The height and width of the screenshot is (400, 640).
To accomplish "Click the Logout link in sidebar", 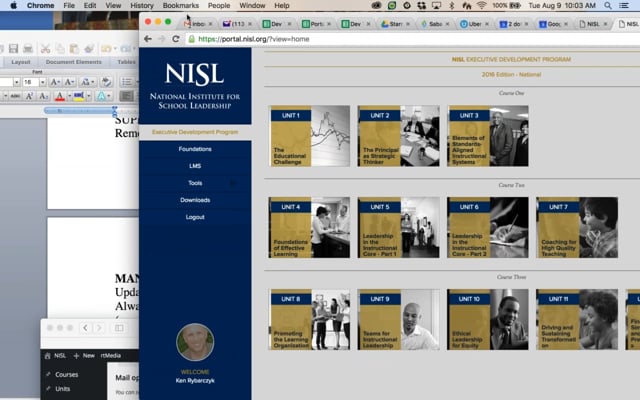I will tap(195, 217).
